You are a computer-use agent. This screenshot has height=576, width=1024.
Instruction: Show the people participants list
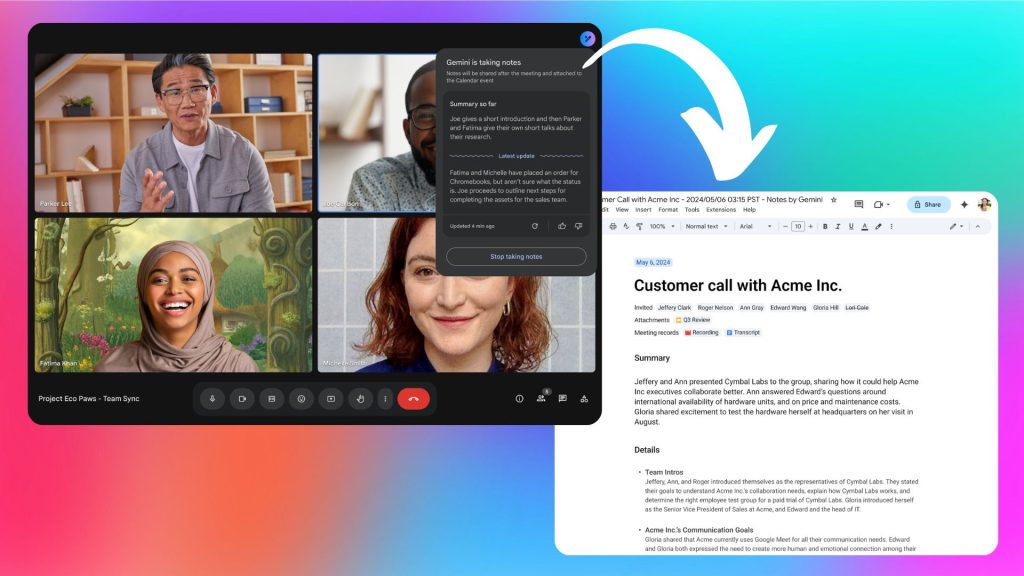coord(541,399)
